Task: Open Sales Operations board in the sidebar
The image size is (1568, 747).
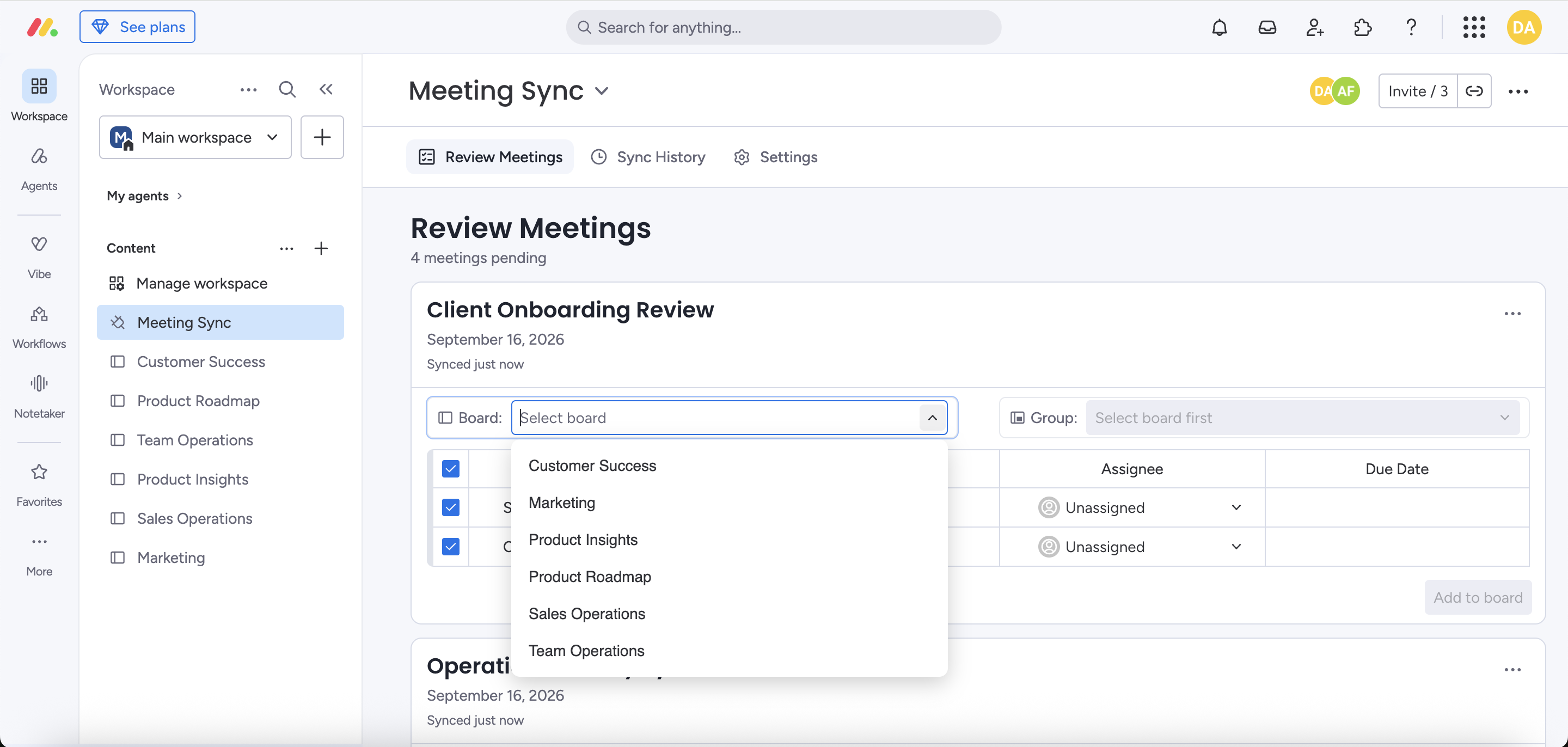Action: [220, 519]
